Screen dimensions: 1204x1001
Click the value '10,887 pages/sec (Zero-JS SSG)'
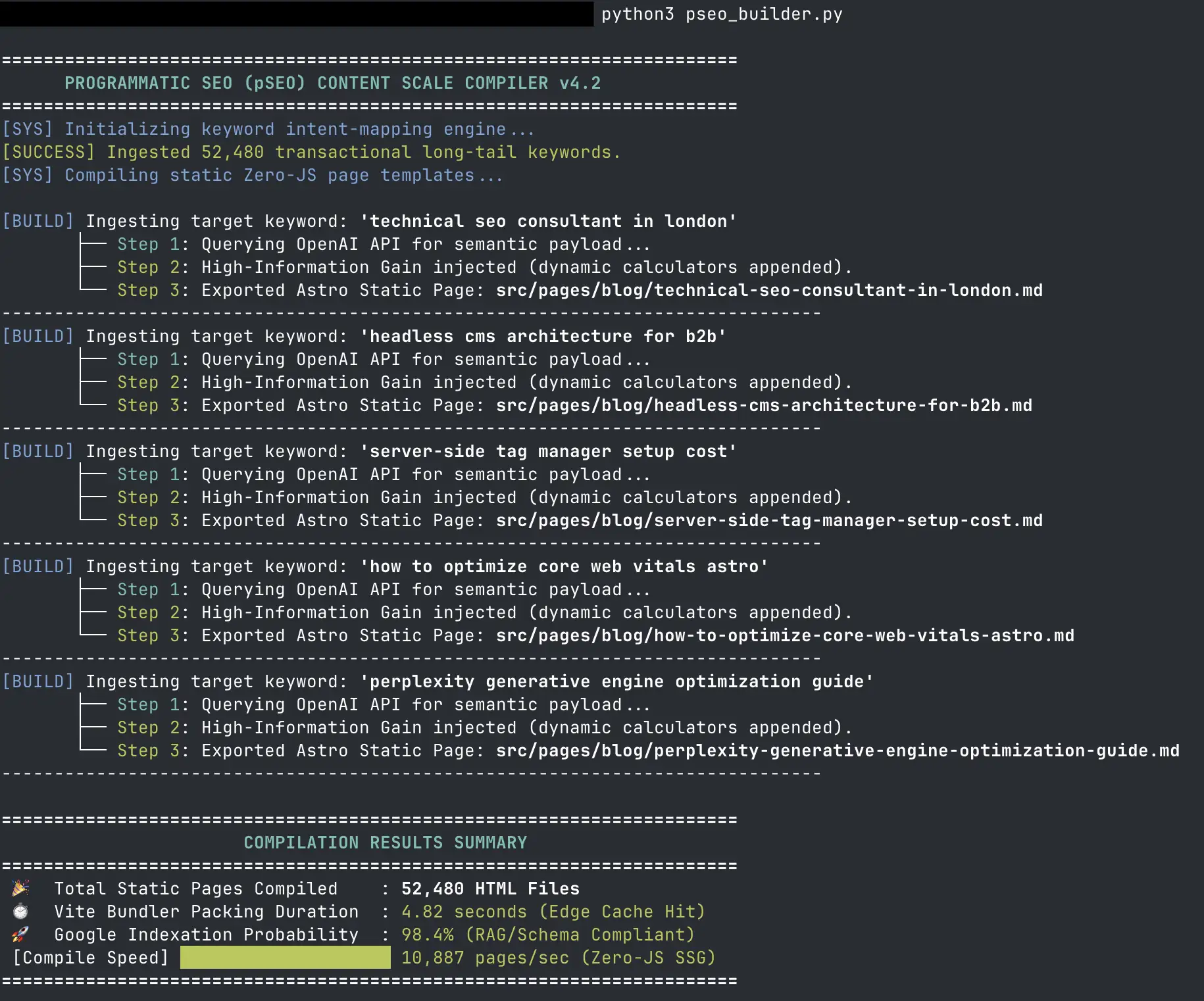tap(559, 958)
